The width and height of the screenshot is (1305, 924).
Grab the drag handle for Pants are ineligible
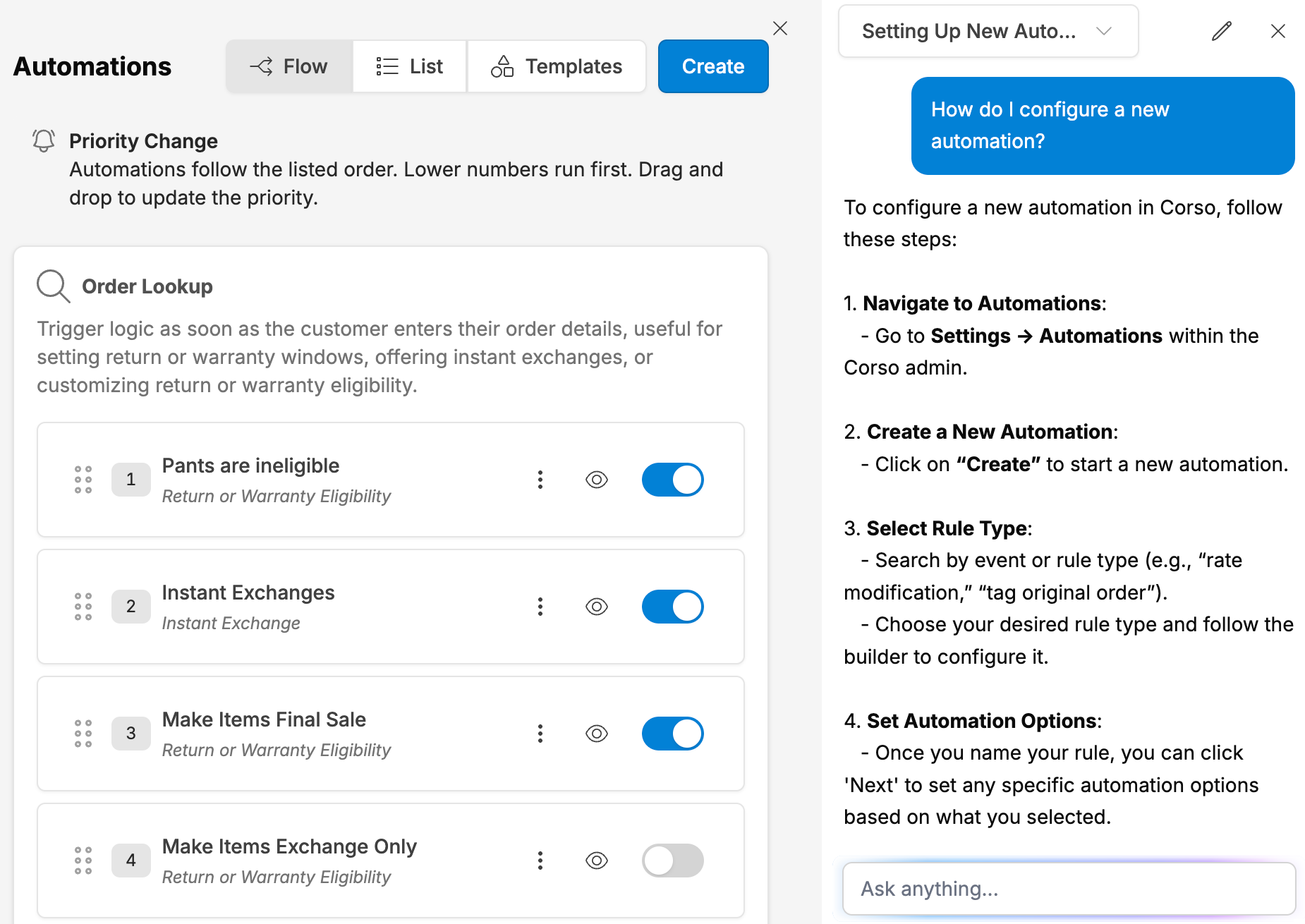pyautogui.click(x=83, y=480)
